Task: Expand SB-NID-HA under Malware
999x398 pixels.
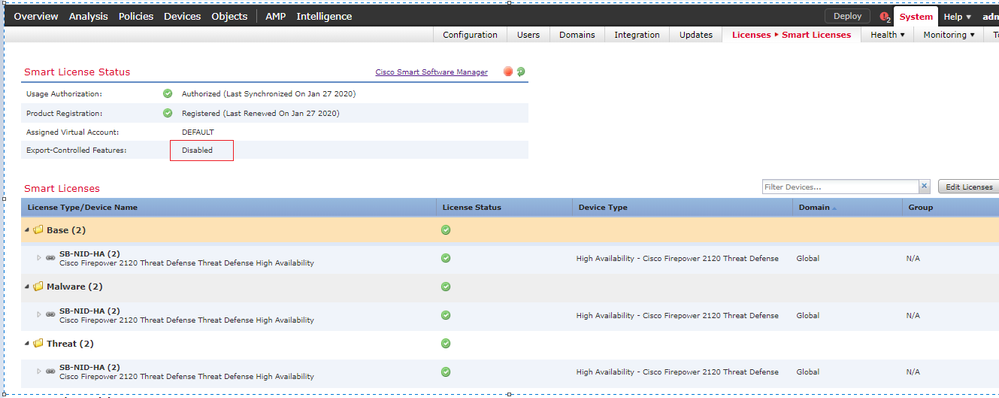Action: click(x=39, y=315)
